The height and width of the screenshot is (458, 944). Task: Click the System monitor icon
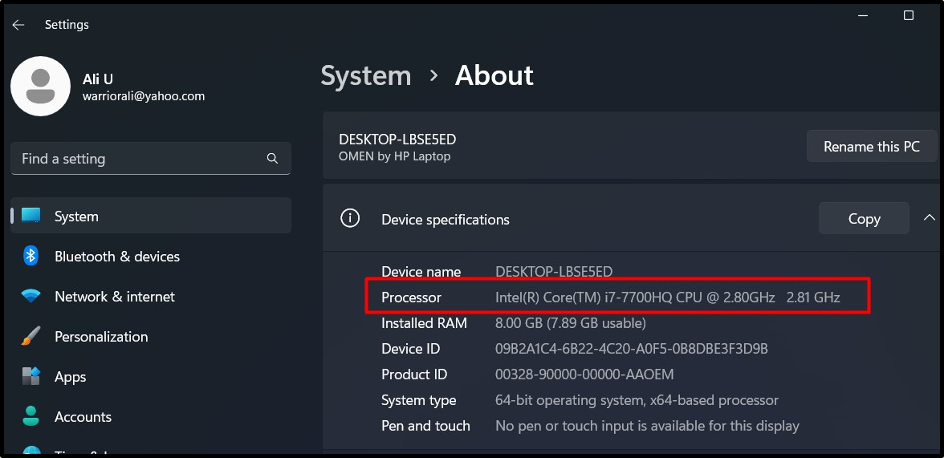tap(31, 216)
